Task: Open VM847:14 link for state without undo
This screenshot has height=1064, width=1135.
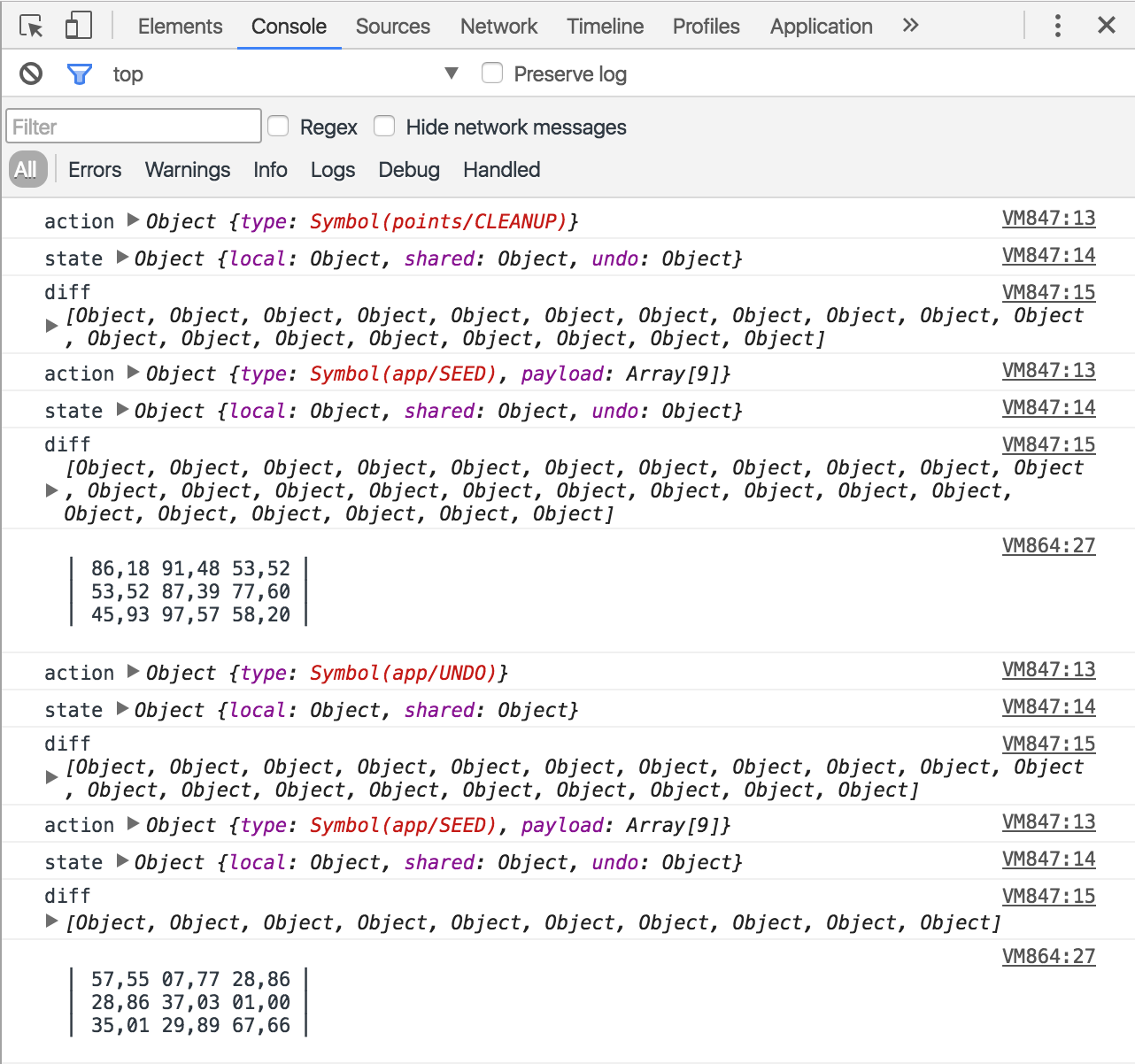Action: pos(1048,706)
